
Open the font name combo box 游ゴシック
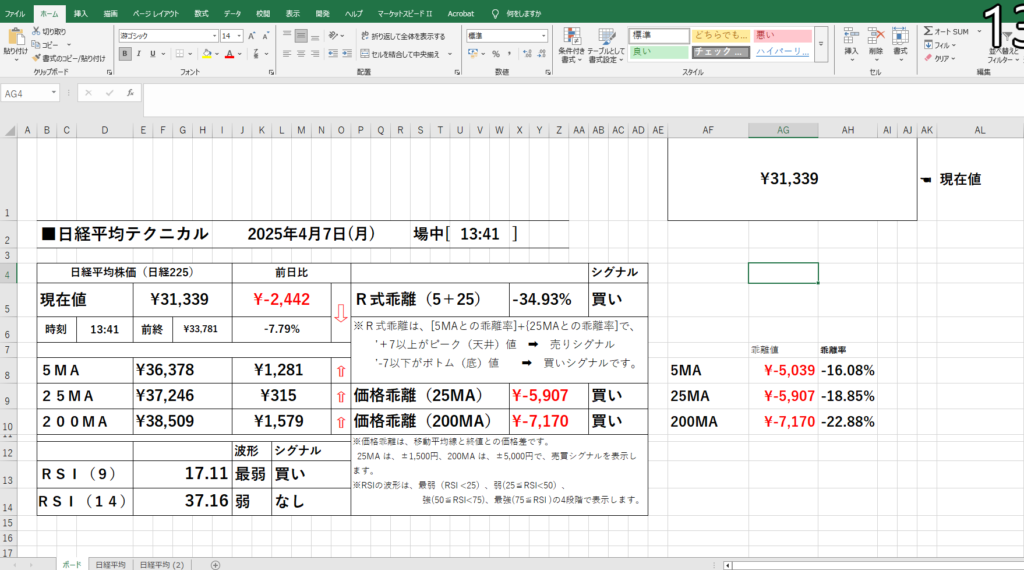pos(168,36)
